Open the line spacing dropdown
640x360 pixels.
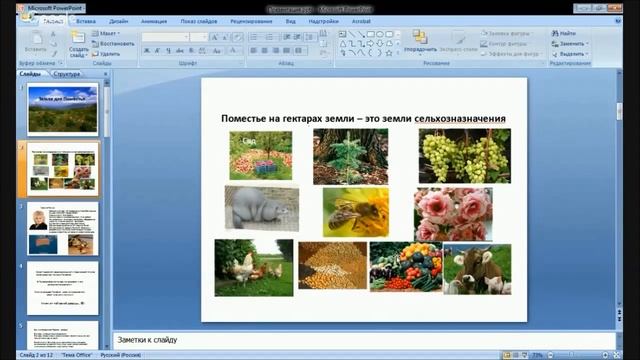point(311,37)
